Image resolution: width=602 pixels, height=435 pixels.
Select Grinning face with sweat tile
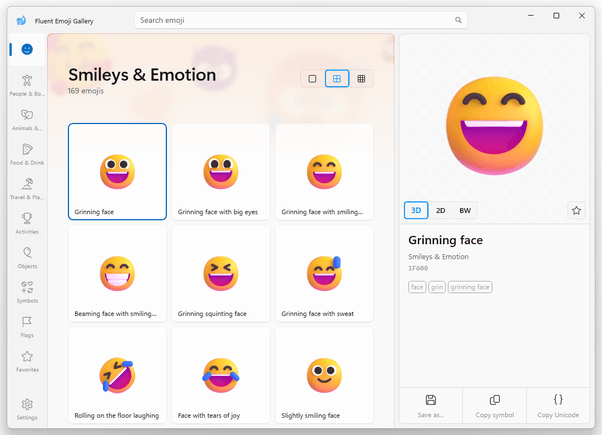pos(324,273)
